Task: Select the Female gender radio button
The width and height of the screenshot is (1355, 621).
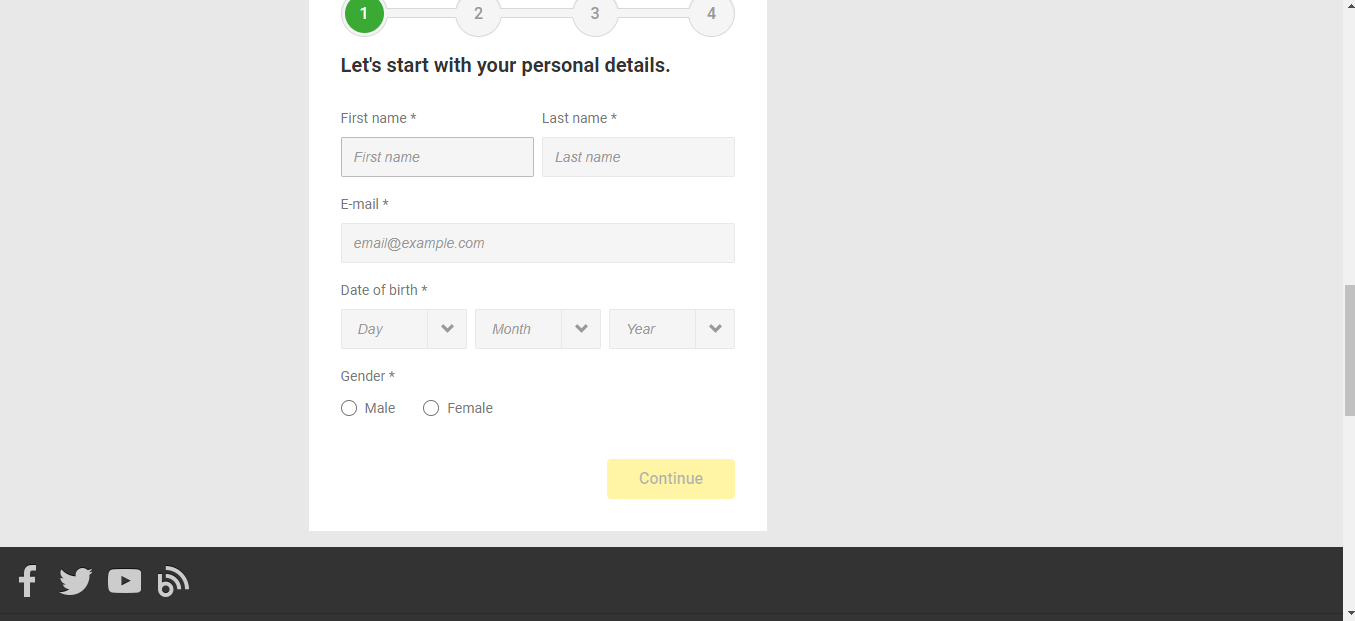Action: tap(431, 408)
